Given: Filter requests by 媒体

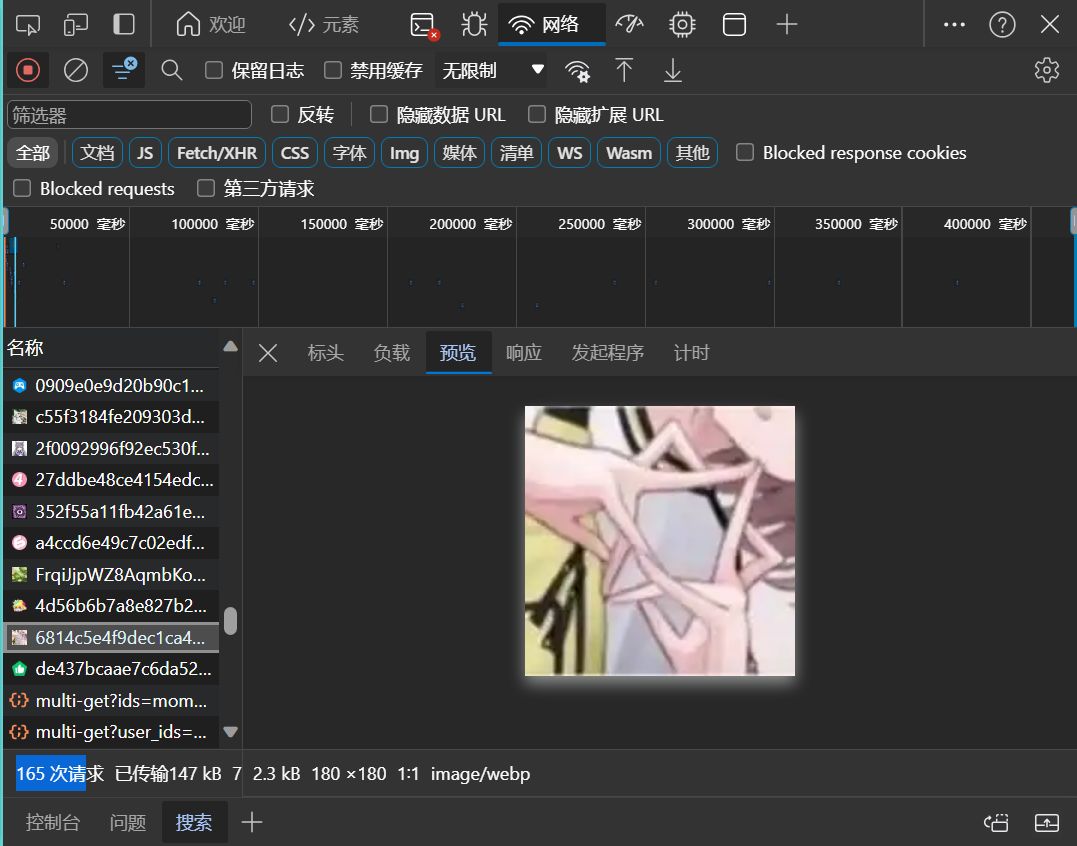Looking at the screenshot, I should 460,152.
